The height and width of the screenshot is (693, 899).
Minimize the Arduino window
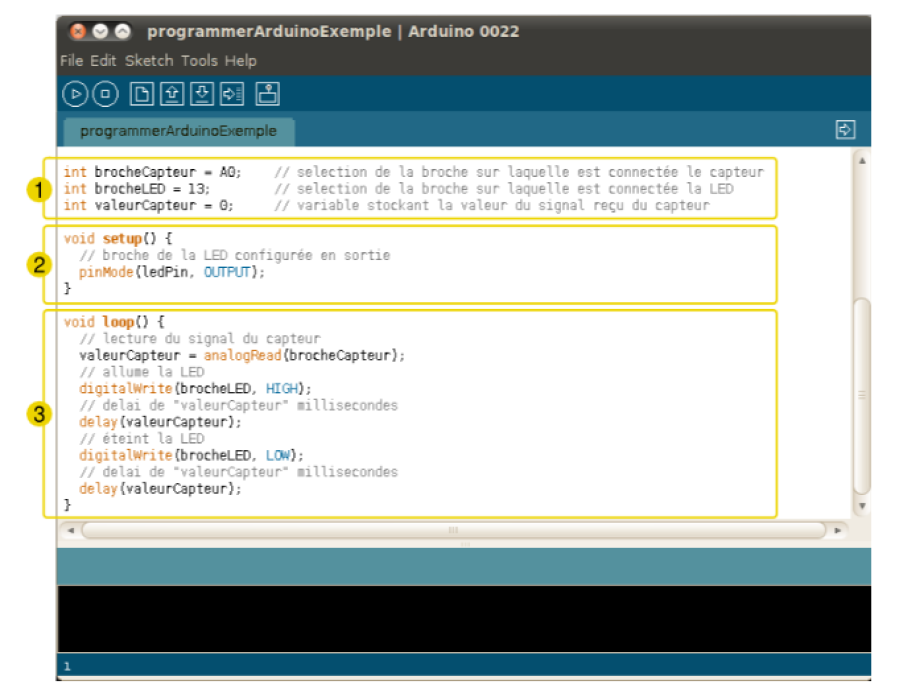point(100,31)
